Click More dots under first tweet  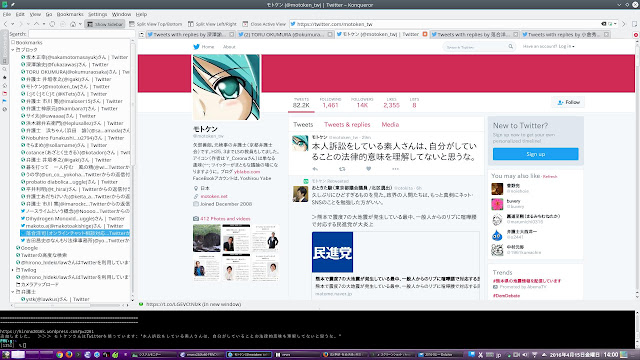click(x=395, y=169)
